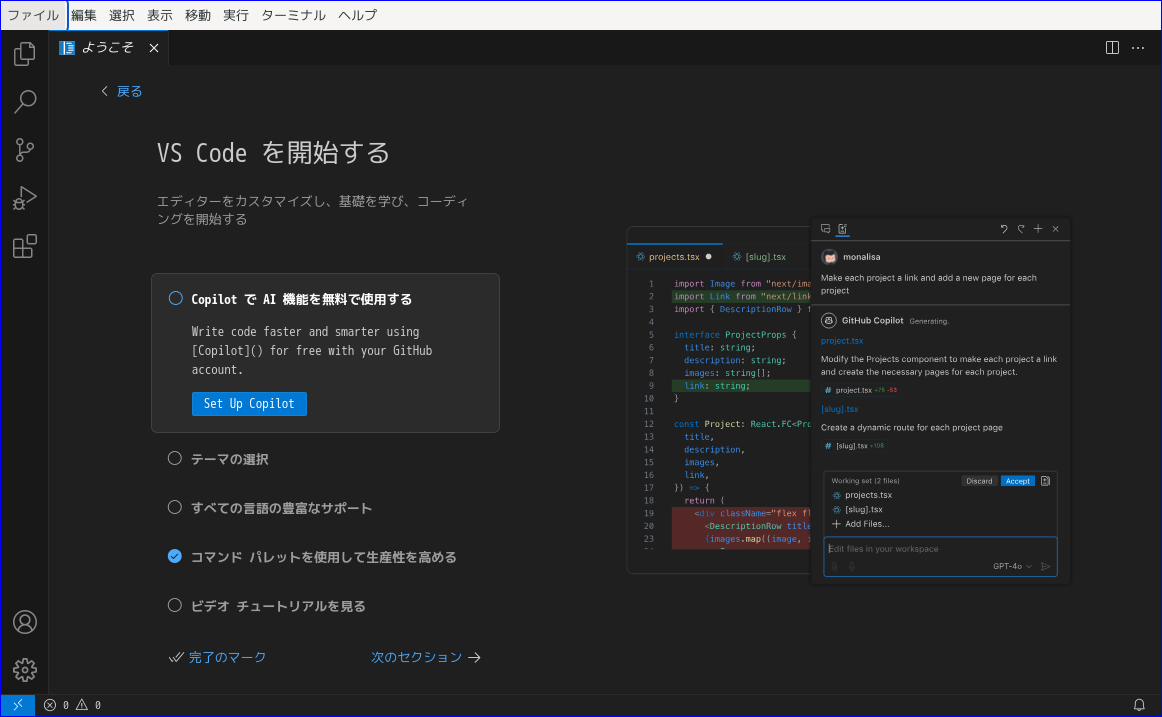Split the editor to the right
This screenshot has width=1162, height=717.
click(x=1112, y=47)
